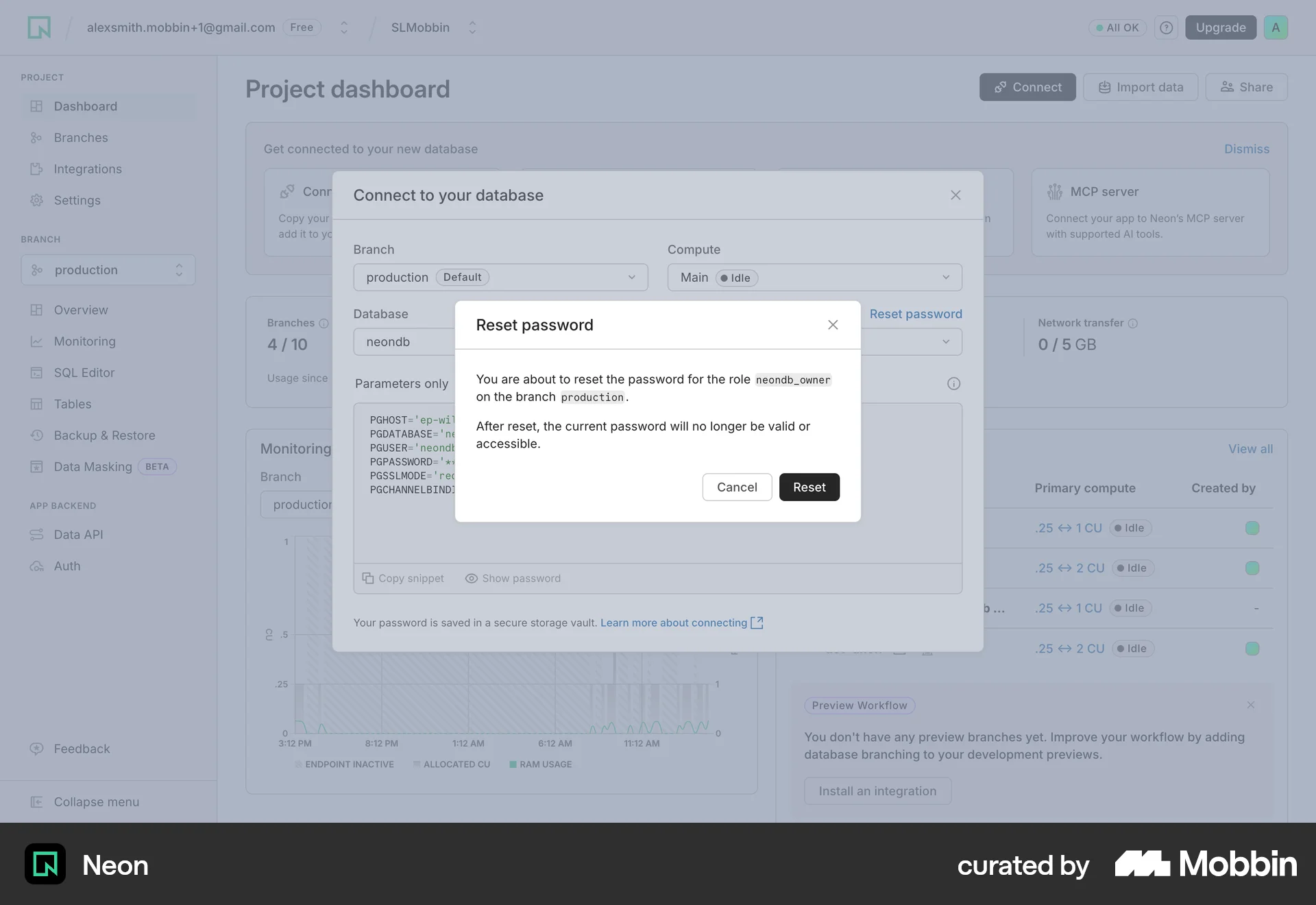This screenshot has height=905, width=1316.
Task: Expand the Compute Main dropdown
Action: [814, 277]
